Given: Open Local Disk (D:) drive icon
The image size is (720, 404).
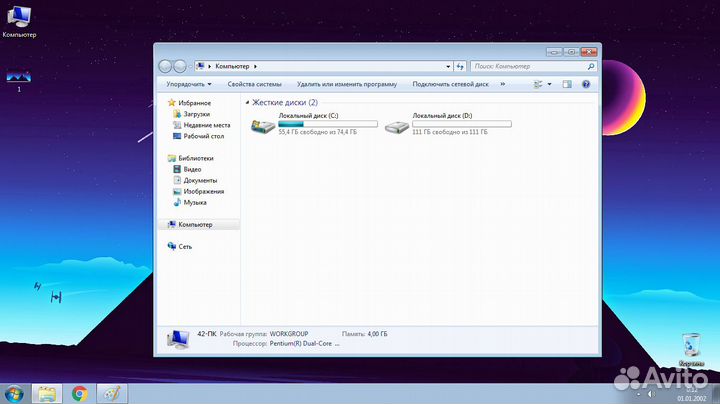Looking at the screenshot, I should point(397,126).
